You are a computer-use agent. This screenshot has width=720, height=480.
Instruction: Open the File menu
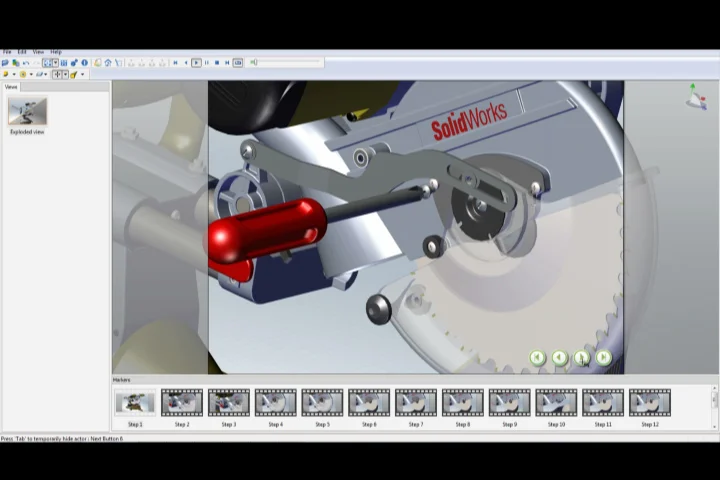(x=7, y=52)
